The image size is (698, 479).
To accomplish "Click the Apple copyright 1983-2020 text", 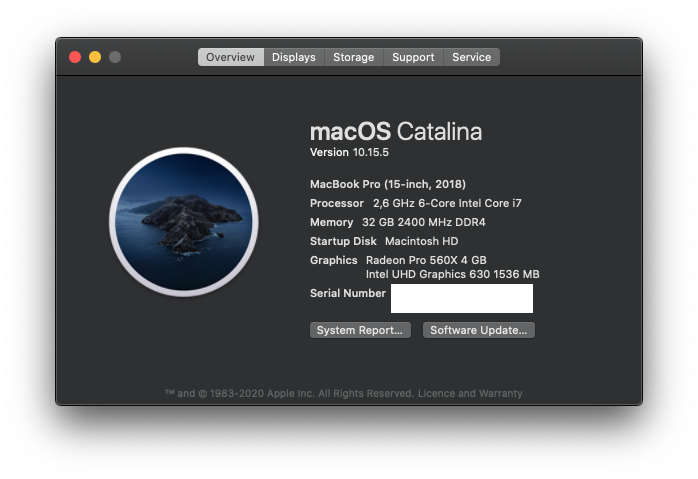I will (x=289, y=394).
